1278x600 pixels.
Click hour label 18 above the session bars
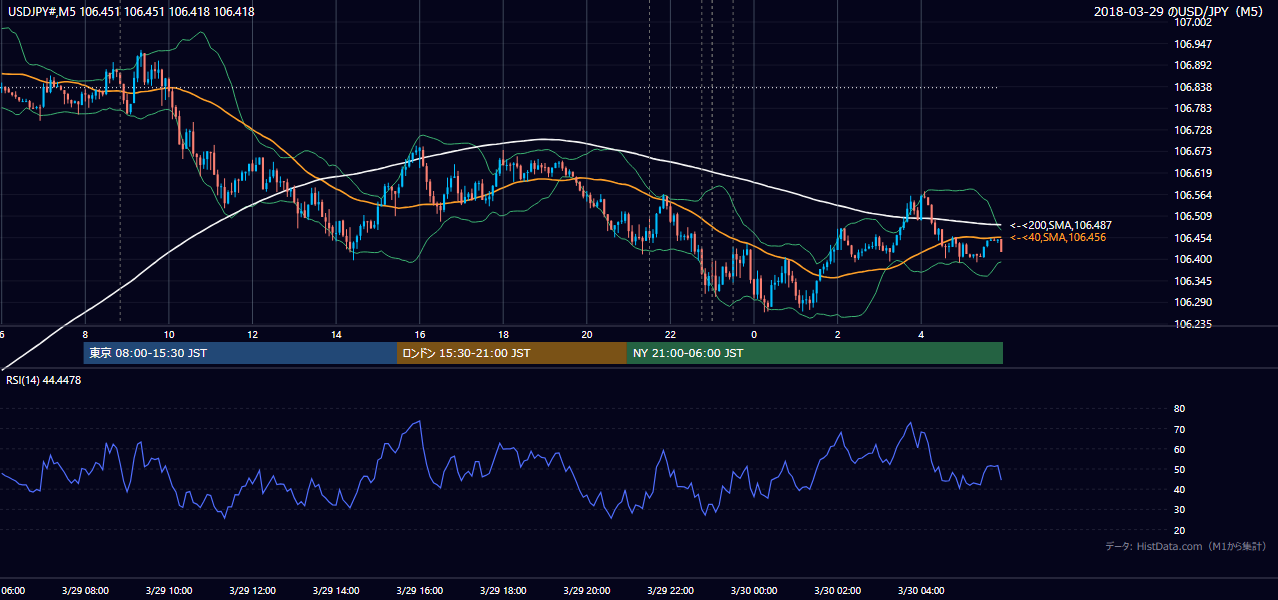pos(503,335)
